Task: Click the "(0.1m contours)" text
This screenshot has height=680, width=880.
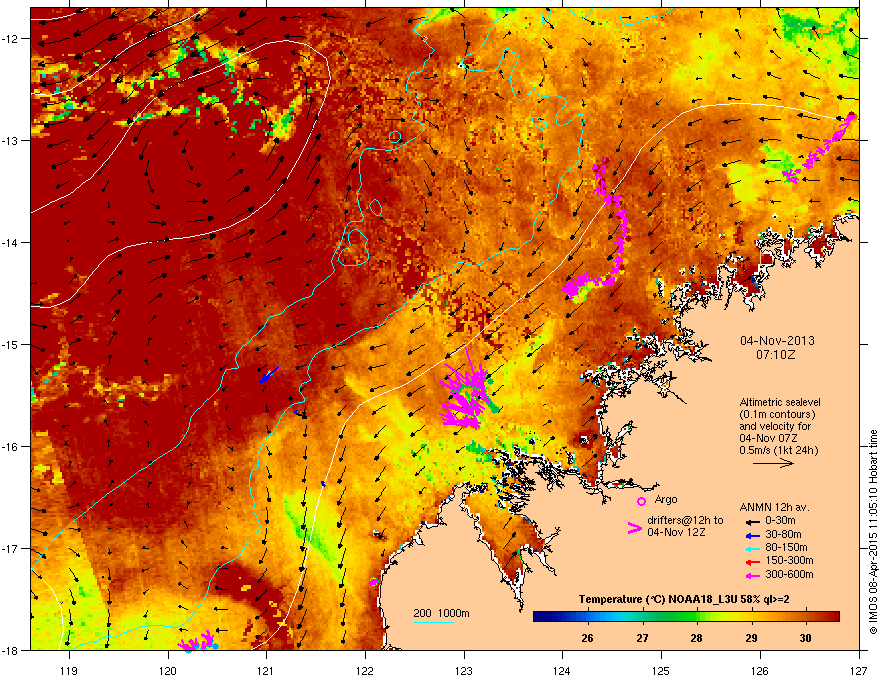Action: tap(777, 414)
